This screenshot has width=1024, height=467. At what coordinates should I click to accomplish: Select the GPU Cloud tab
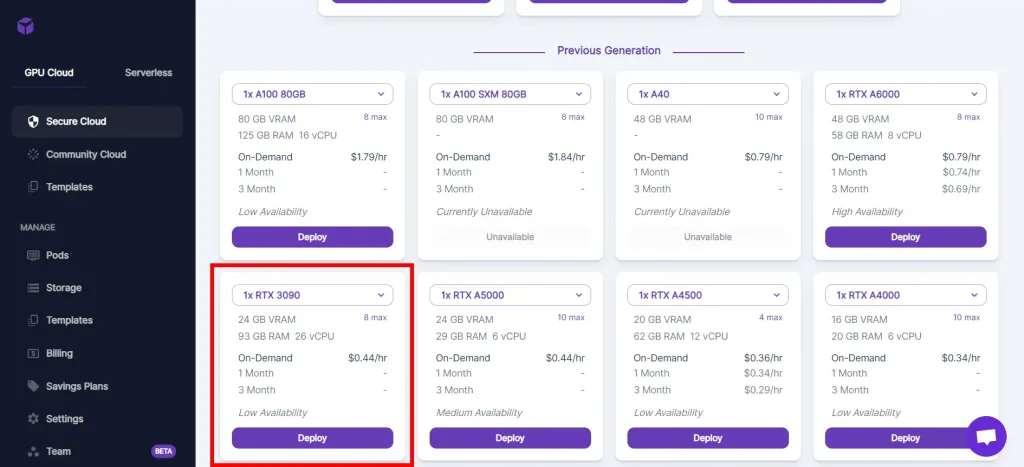click(49, 73)
